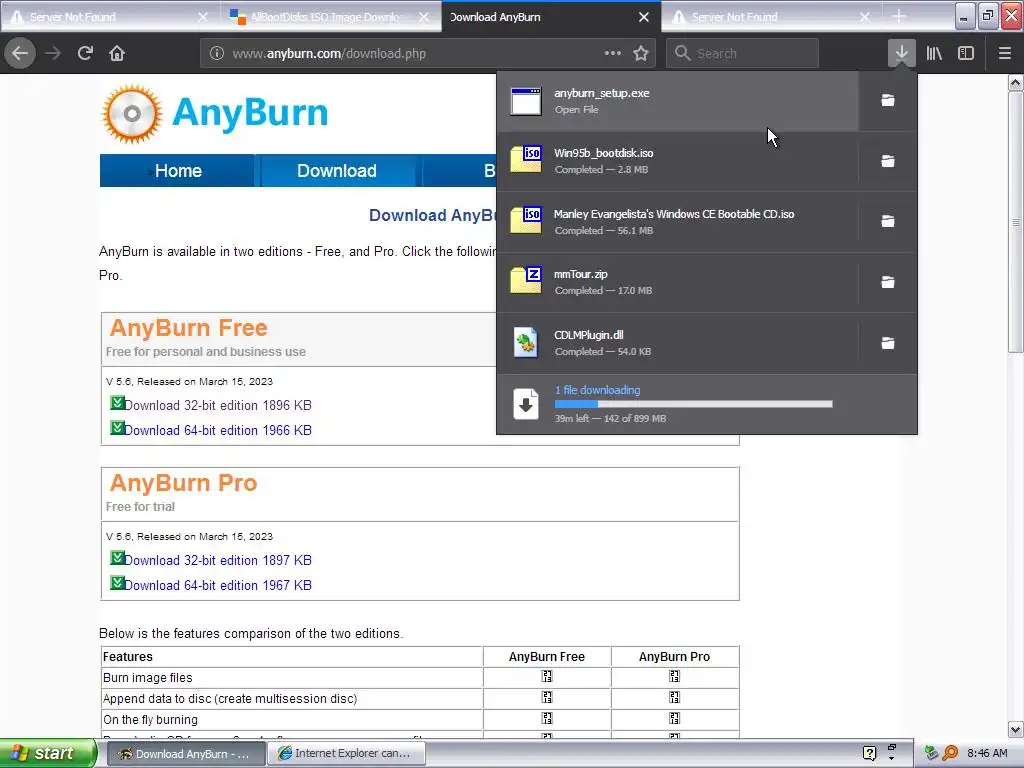This screenshot has width=1024, height=768.
Task: Open containing folder for anyburn_setup.exe
Action: point(888,101)
